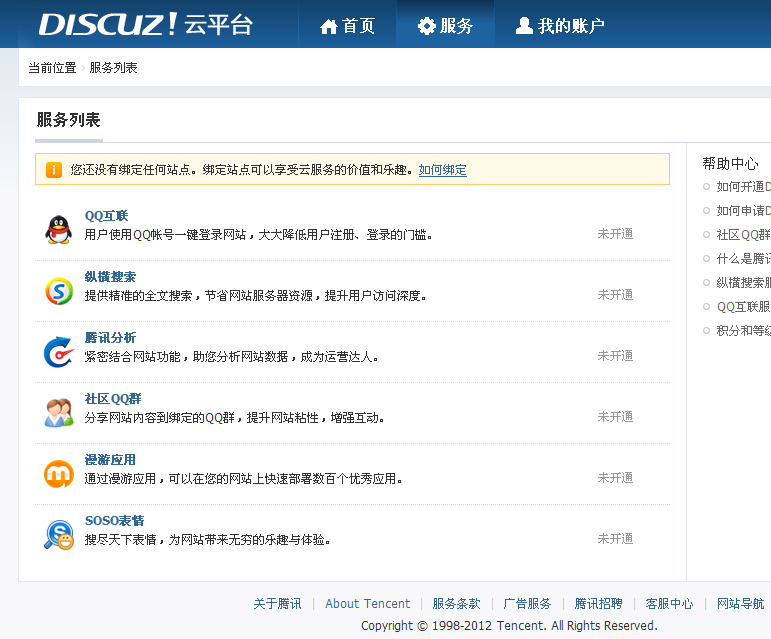
Task: Click 当前位置 breadcrumb label
Action: (x=52, y=68)
